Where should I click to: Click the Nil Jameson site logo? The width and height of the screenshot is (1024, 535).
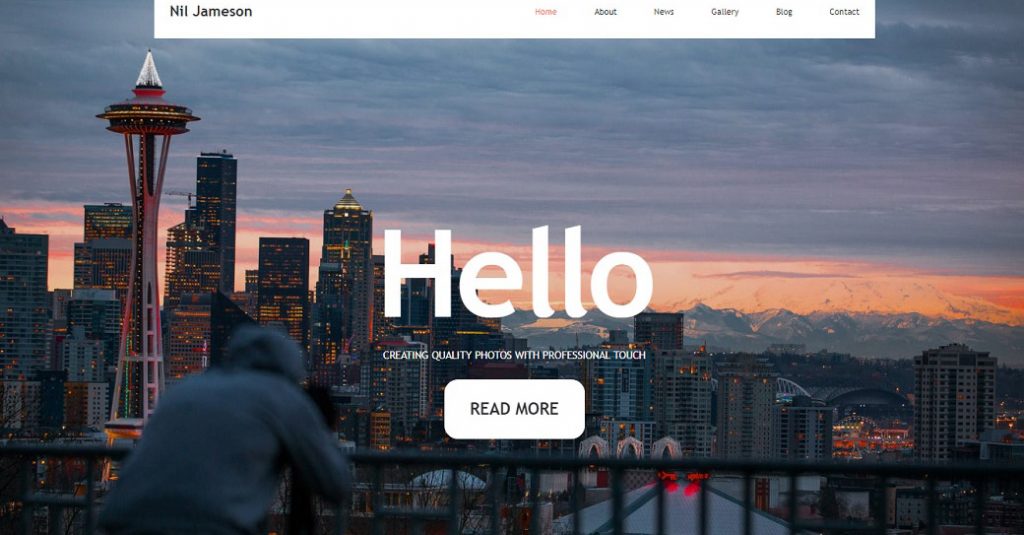pyautogui.click(x=211, y=11)
